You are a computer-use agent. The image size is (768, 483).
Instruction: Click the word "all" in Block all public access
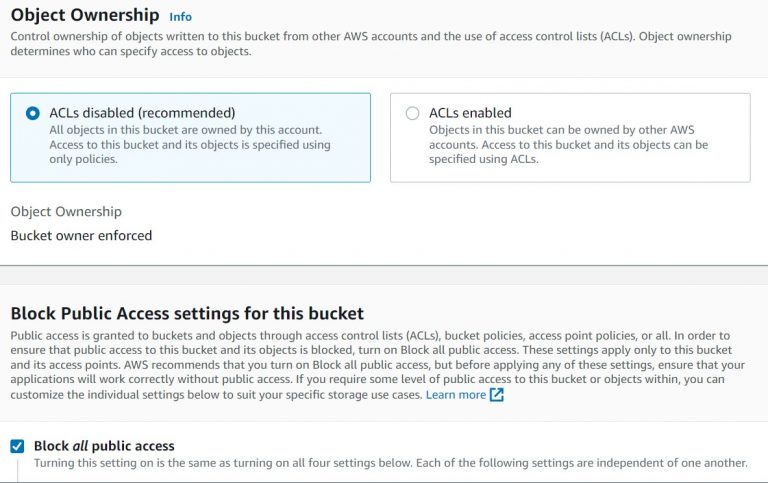coord(80,446)
